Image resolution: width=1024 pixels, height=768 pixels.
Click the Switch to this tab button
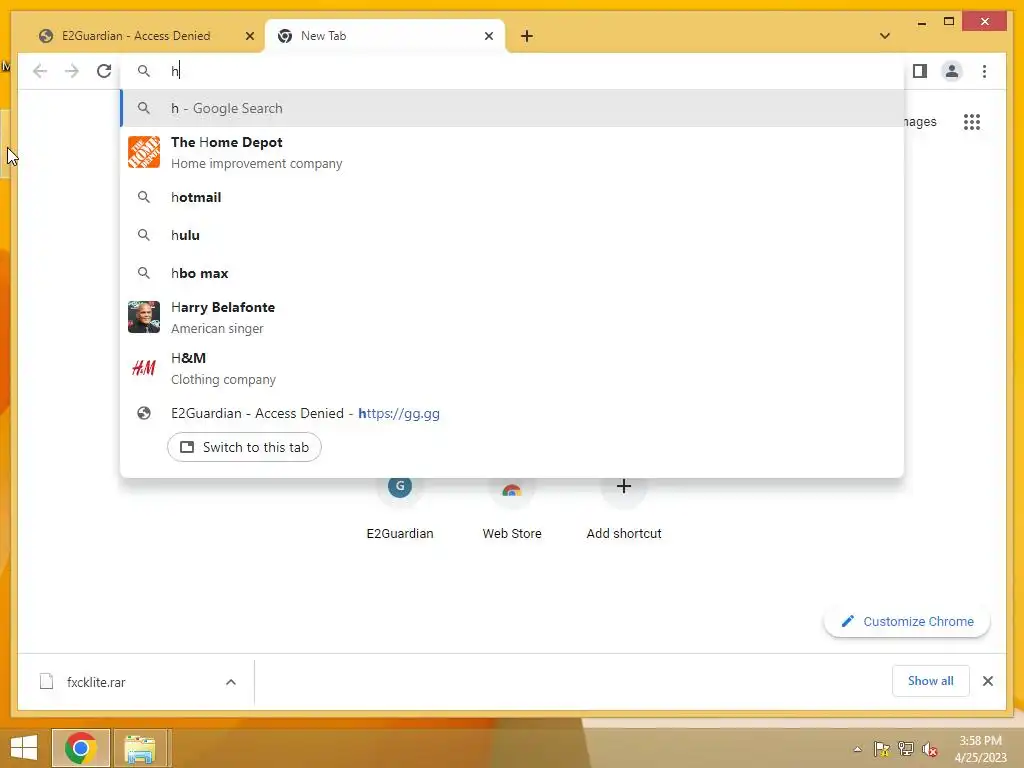(244, 447)
